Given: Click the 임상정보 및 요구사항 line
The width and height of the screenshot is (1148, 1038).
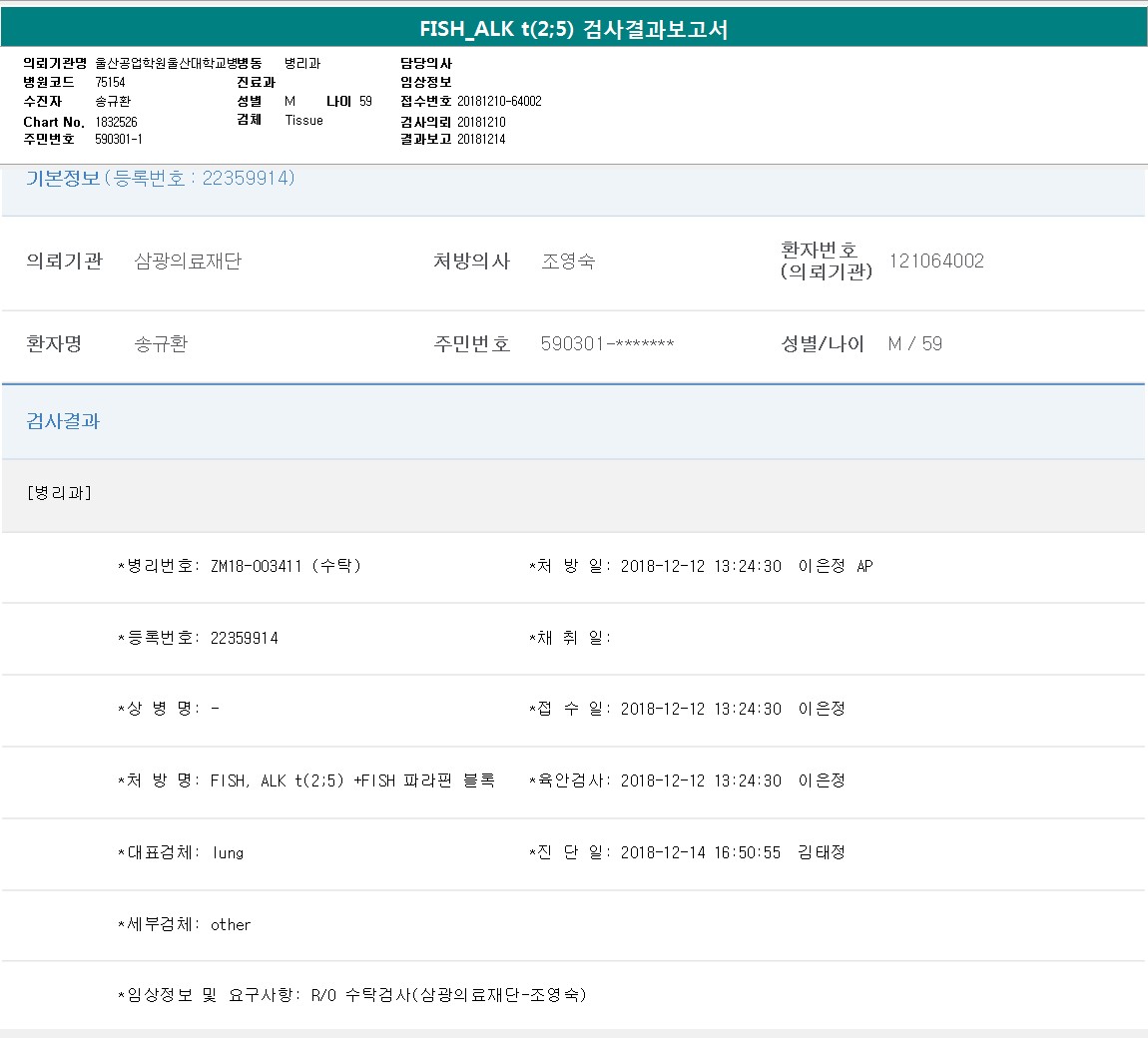Looking at the screenshot, I should coord(352,995).
